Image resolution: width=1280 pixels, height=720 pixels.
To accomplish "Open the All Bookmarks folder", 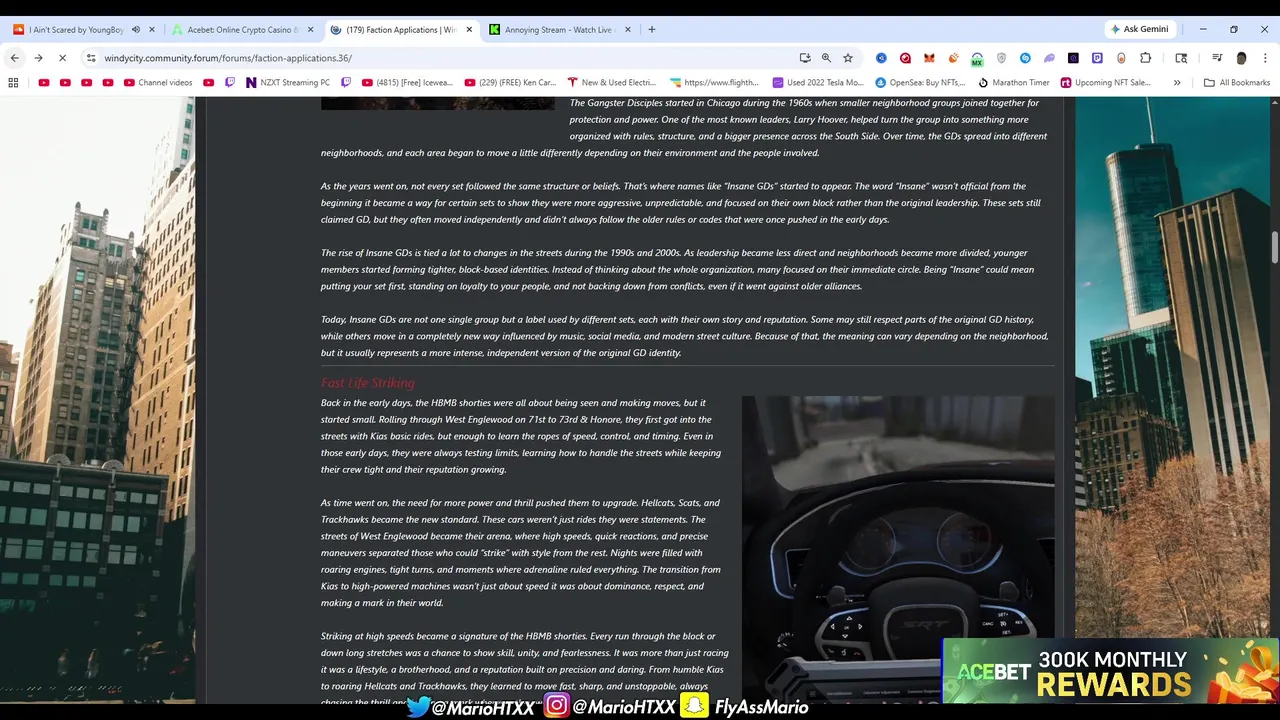I will (x=1237, y=82).
